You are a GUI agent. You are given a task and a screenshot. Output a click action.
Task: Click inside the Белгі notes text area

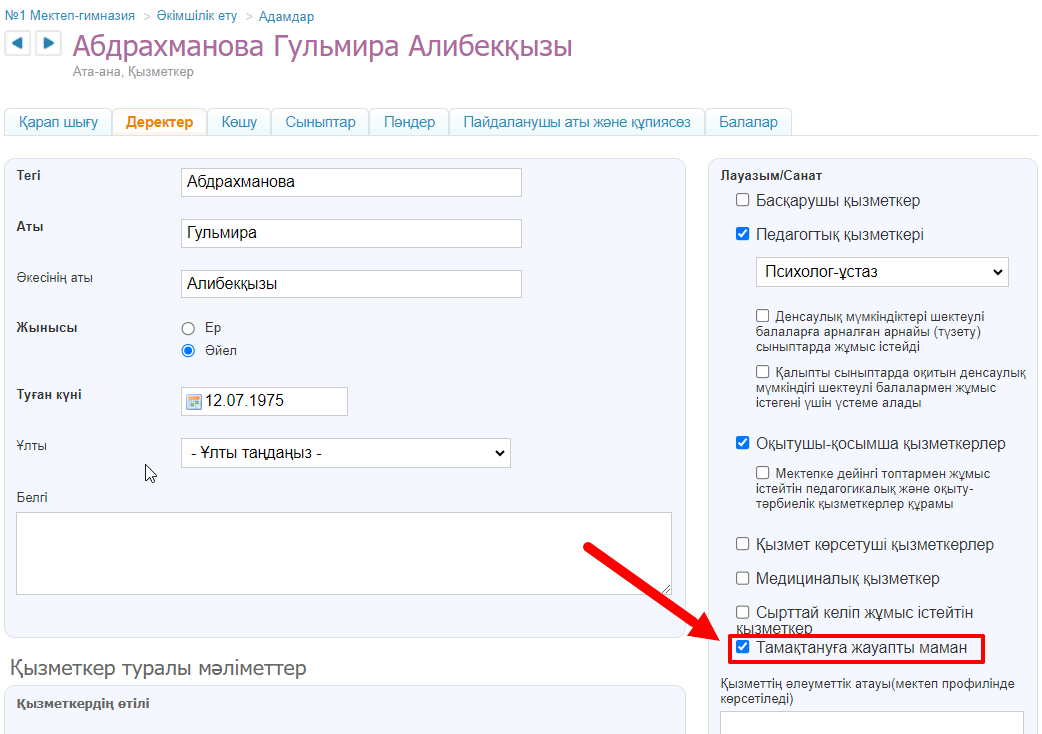pyautogui.click(x=343, y=553)
